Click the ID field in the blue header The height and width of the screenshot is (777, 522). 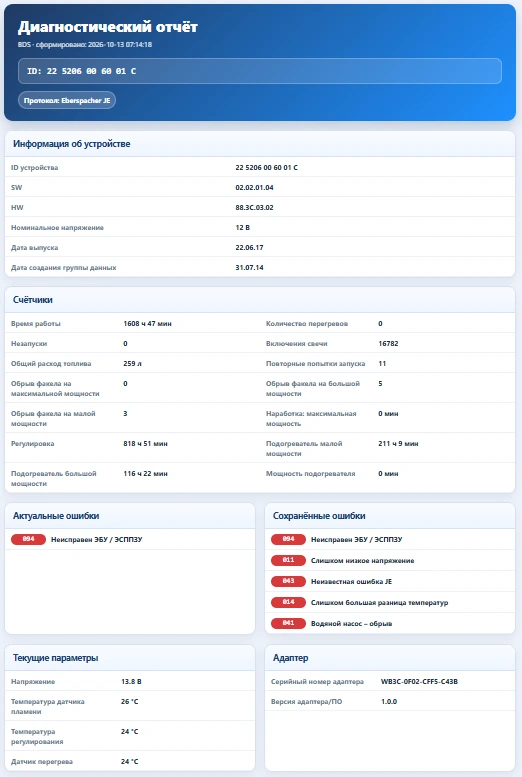coord(260,71)
